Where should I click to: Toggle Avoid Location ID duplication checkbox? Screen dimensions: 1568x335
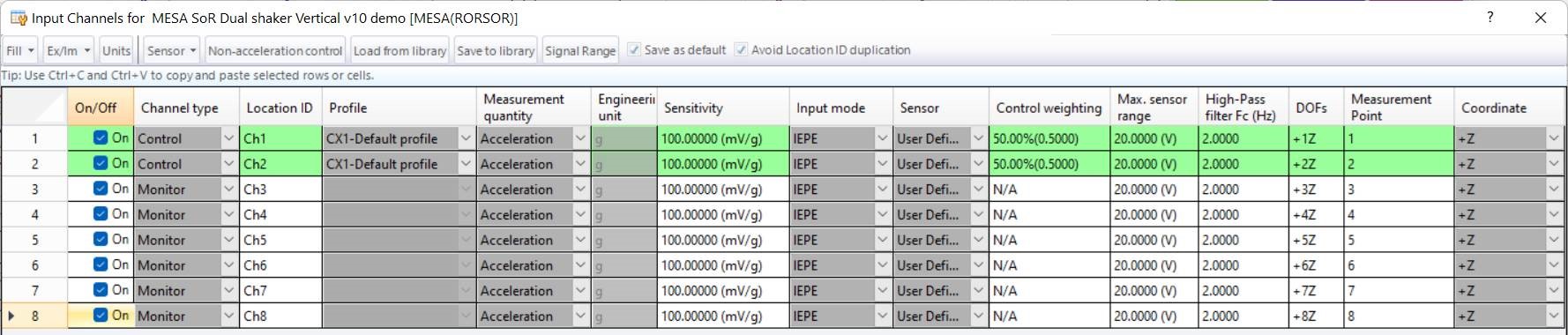(x=741, y=50)
